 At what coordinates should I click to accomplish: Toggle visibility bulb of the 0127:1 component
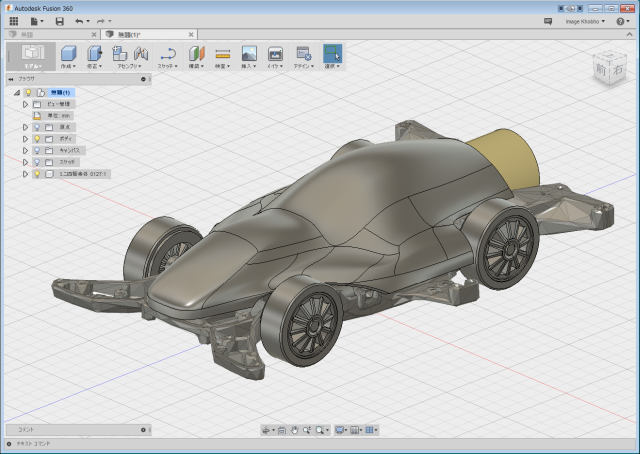[x=37, y=174]
